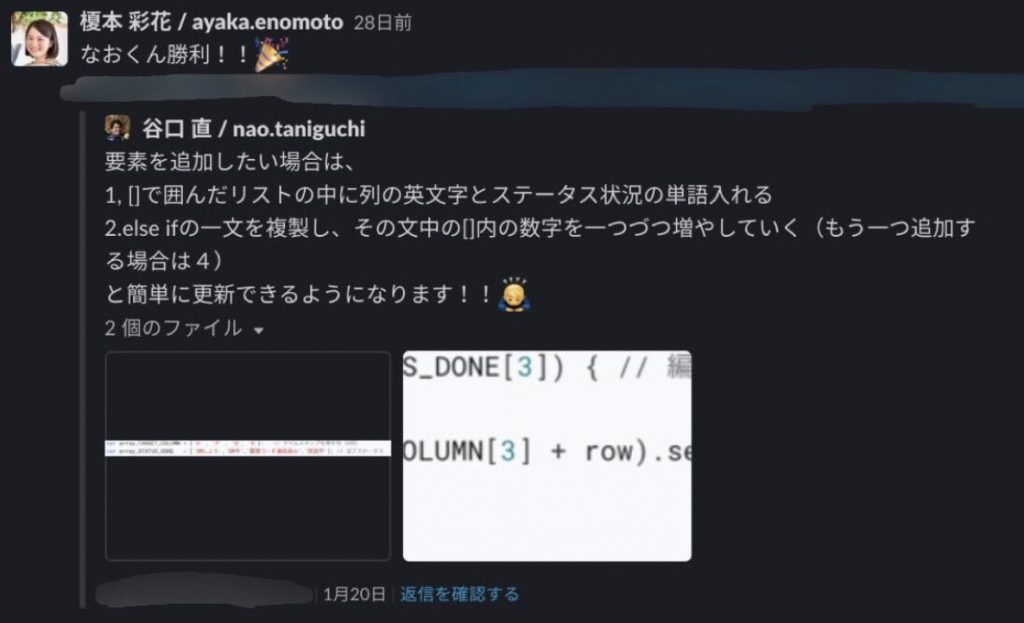Click nao.taniguchi's small avatar in quoted message
Viewport: 1024px width, 623px height.
coord(118,128)
